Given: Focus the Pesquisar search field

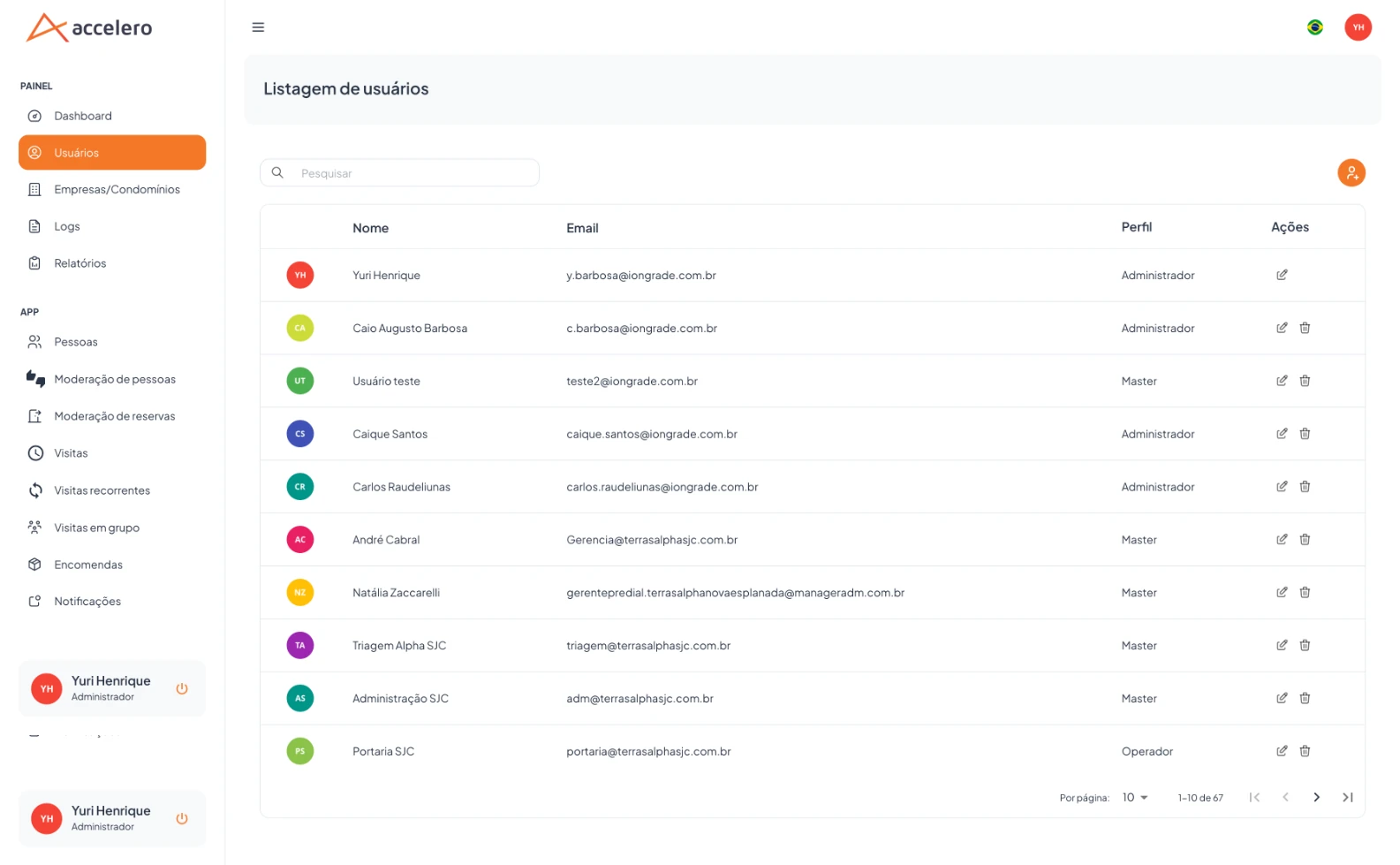Looking at the screenshot, I should coord(399,173).
